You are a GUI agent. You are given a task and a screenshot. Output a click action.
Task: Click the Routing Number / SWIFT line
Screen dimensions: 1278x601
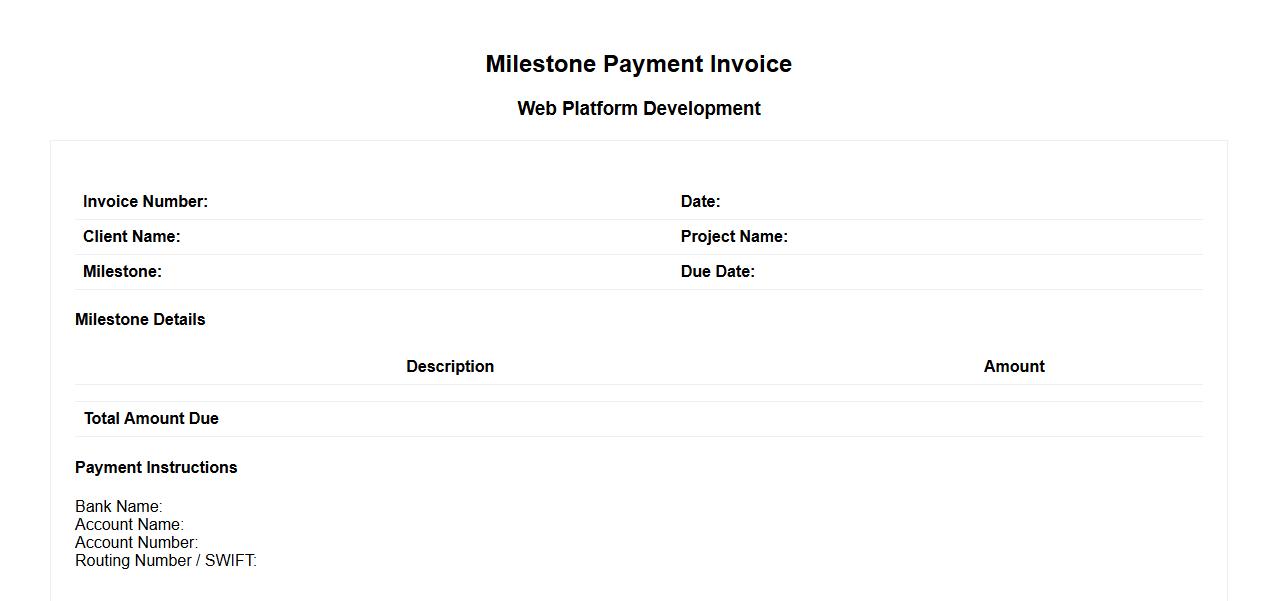[165, 561]
